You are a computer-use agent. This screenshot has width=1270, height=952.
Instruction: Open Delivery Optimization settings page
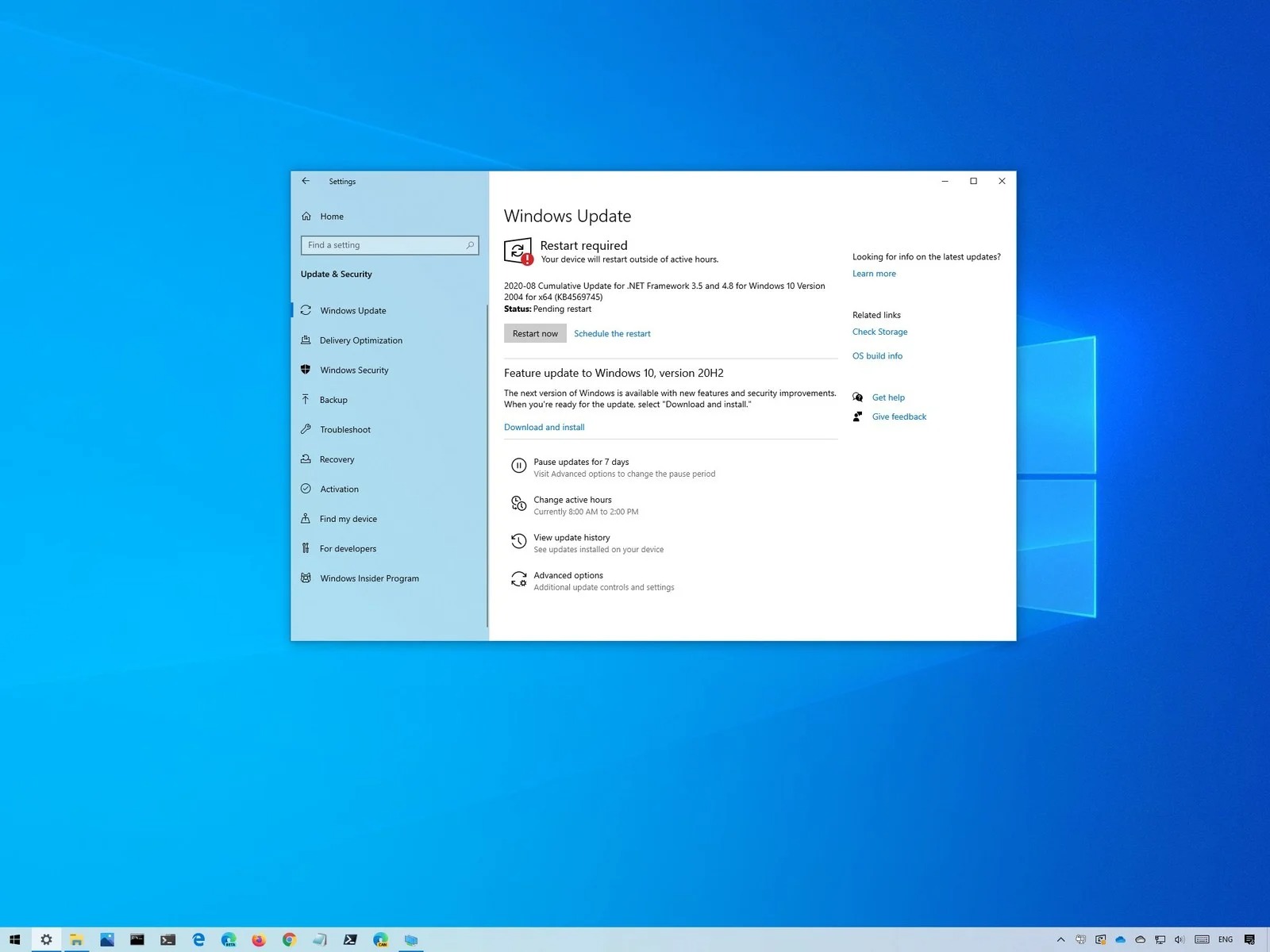[x=360, y=340]
